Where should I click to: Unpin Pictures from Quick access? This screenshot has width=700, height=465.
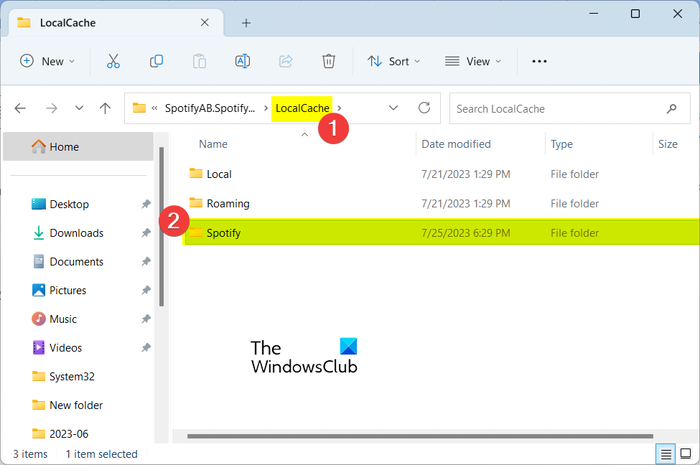pos(146,290)
